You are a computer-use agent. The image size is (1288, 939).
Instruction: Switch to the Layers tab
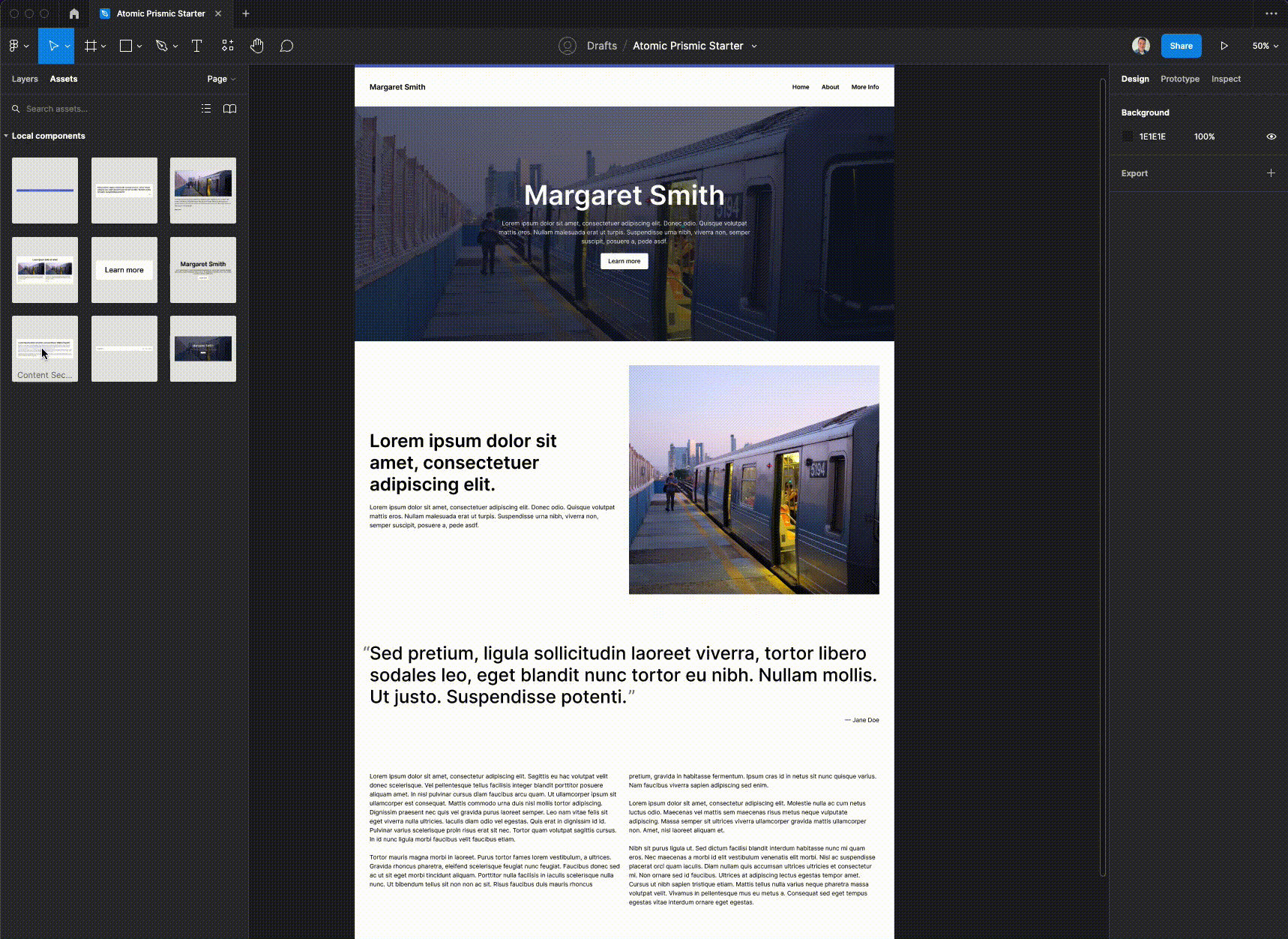click(24, 78)
